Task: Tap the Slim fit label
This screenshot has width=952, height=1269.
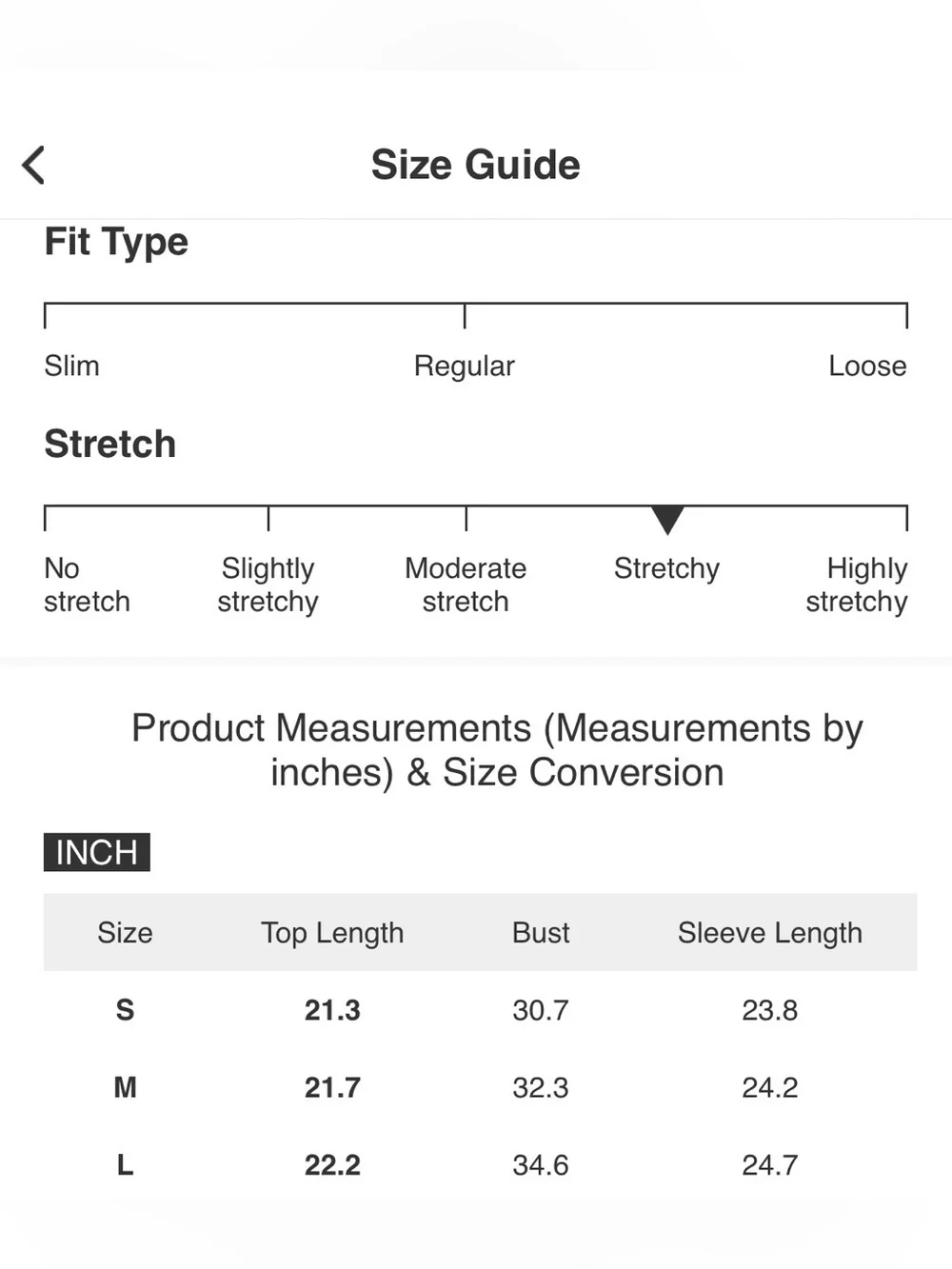Action: 71,366
